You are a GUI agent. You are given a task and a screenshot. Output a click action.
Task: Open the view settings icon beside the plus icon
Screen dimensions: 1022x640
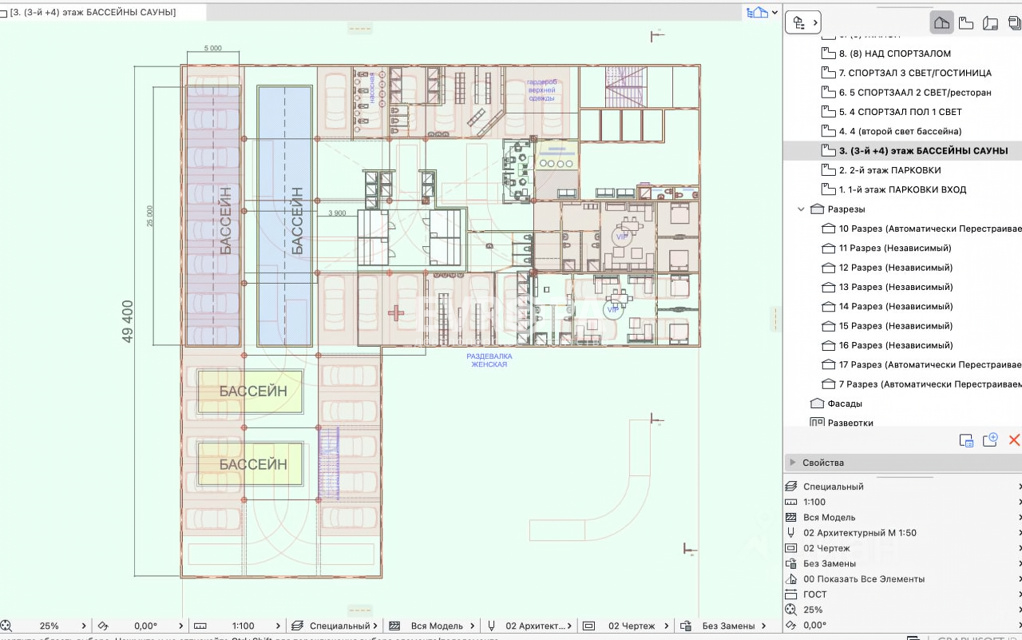[x=966, y=440]
